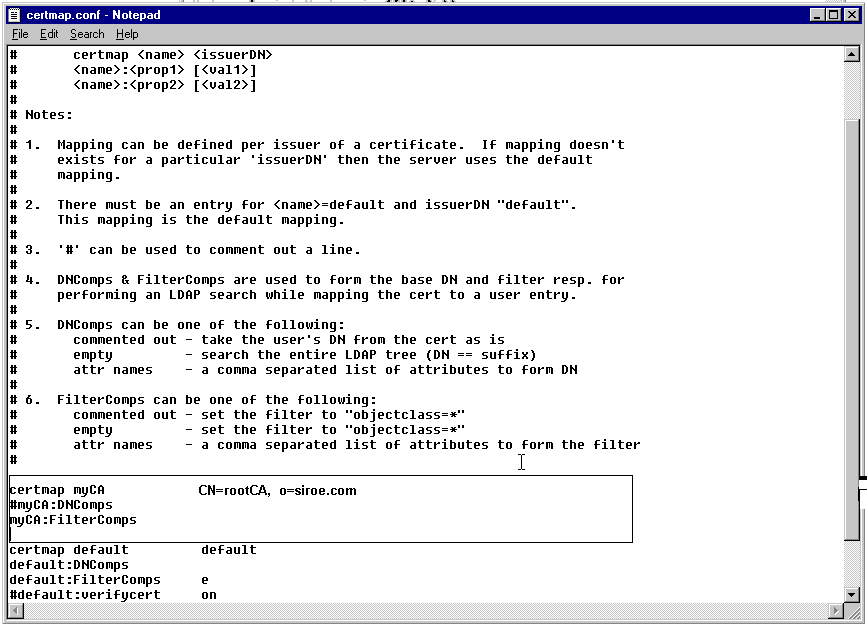
Task: Click the empty line below myCA:FilterComps
Action: pyautogui.click(x=321, y=534)
